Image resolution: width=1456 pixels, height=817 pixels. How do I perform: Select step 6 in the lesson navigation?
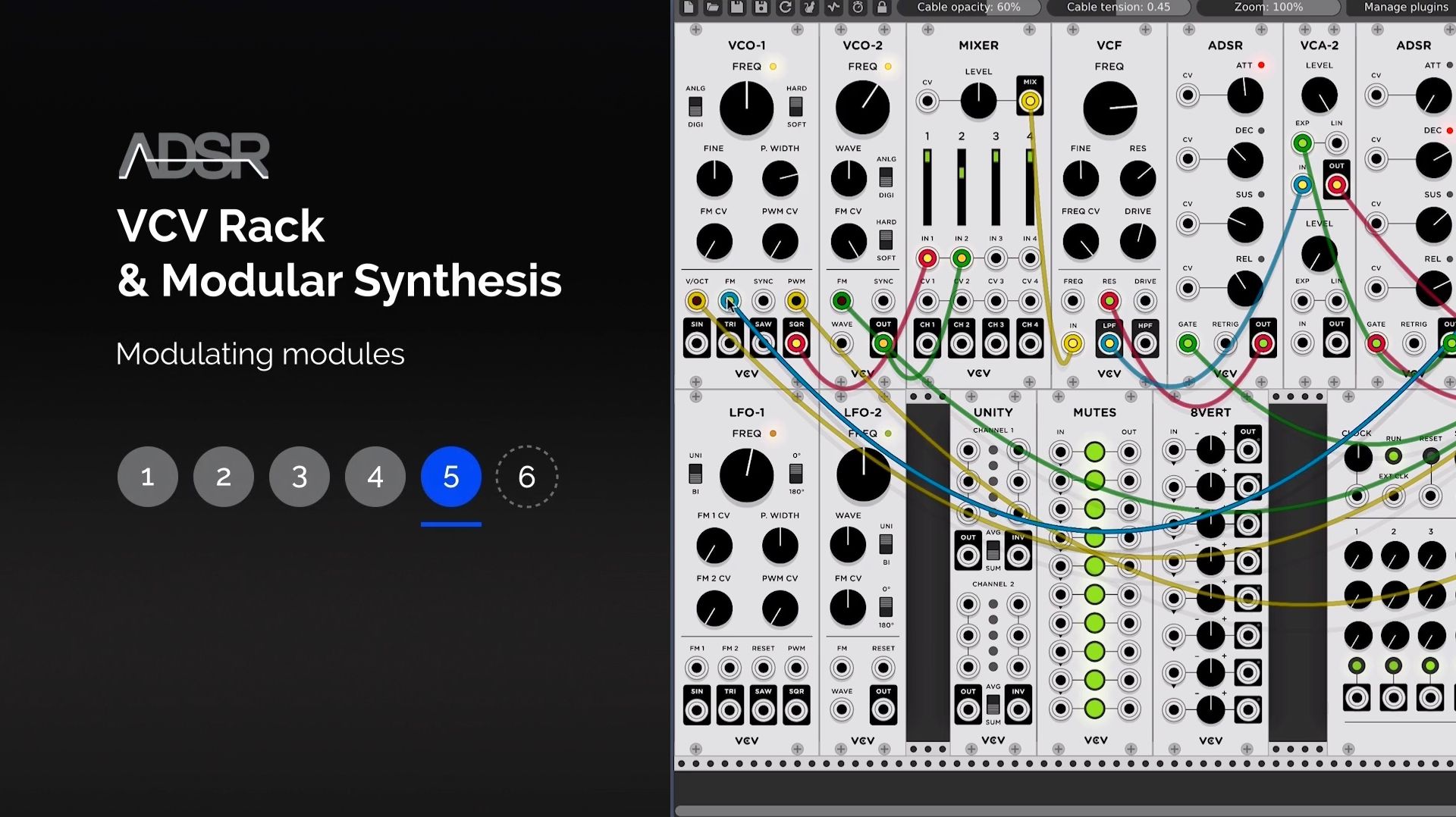pyautogui.click(x=526, y=477)
